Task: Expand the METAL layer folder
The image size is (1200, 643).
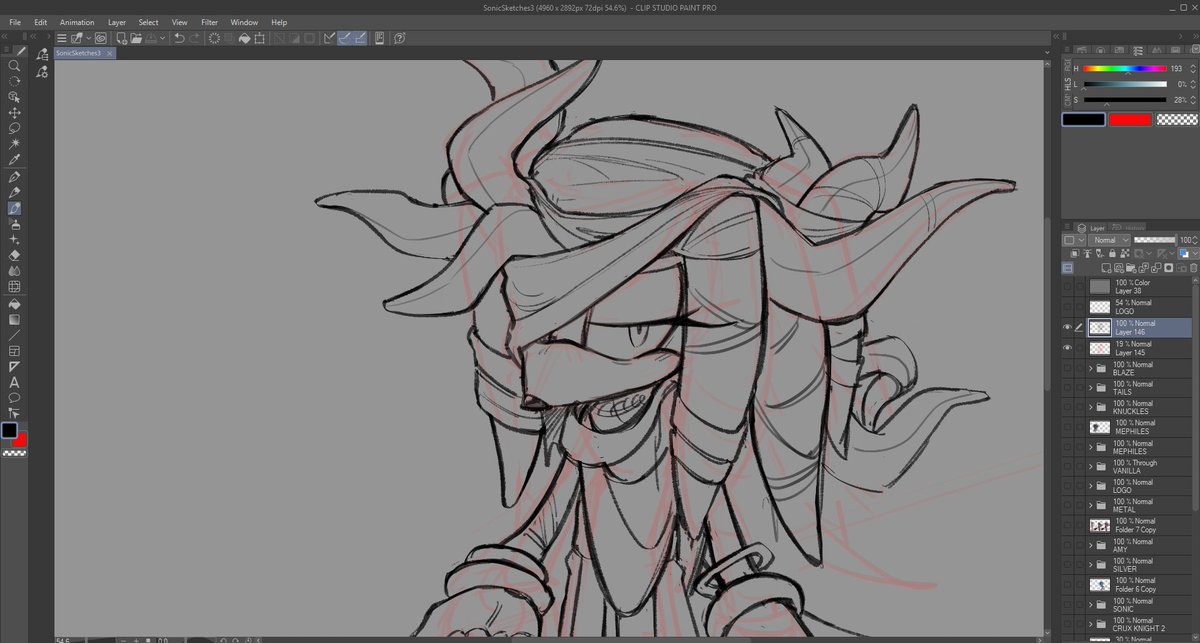Action: 1091,506
